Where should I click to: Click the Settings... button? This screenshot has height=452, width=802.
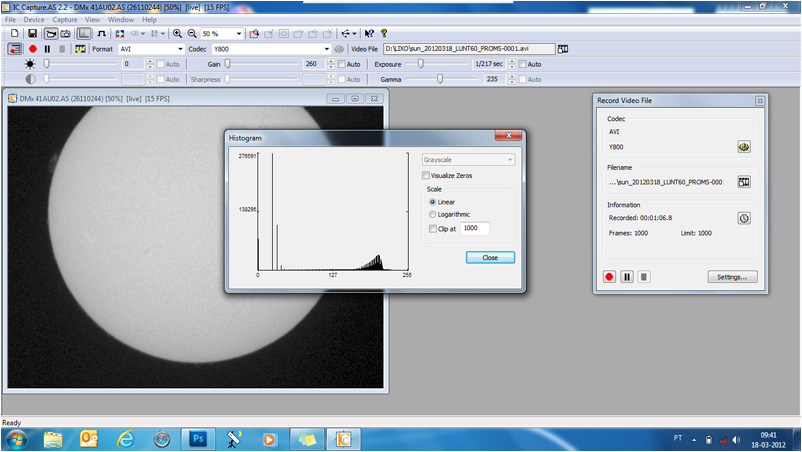point(732,277)
